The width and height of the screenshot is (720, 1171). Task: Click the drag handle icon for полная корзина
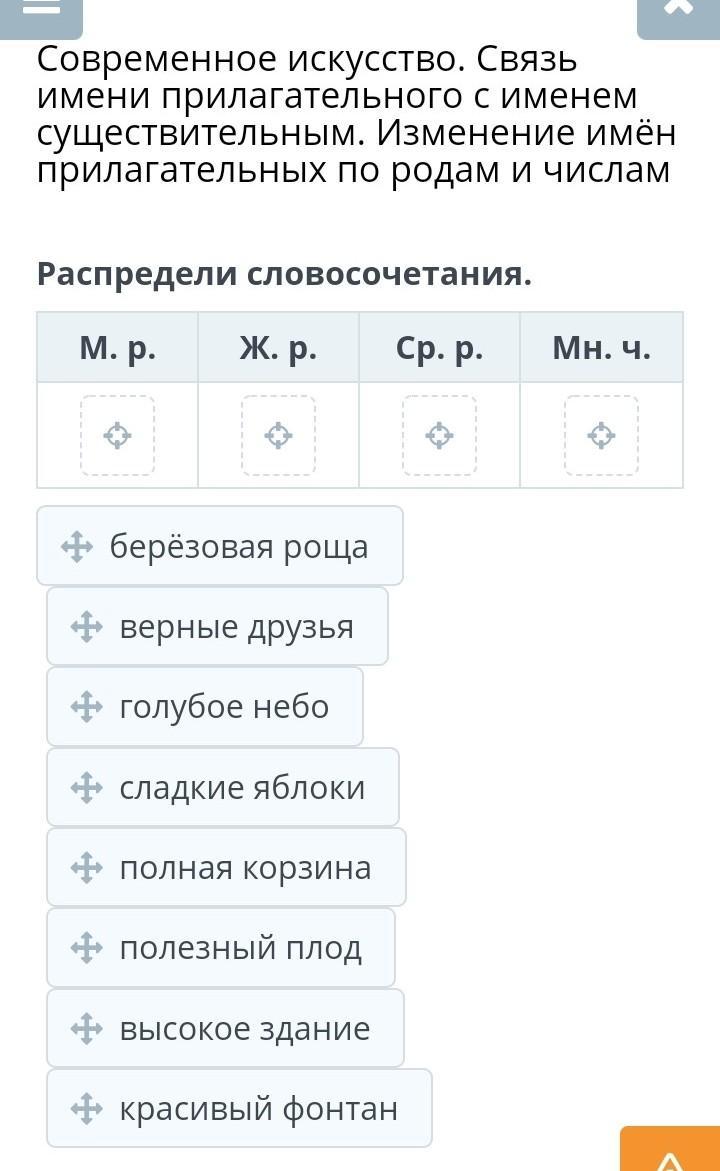click(x=87, y=868)
